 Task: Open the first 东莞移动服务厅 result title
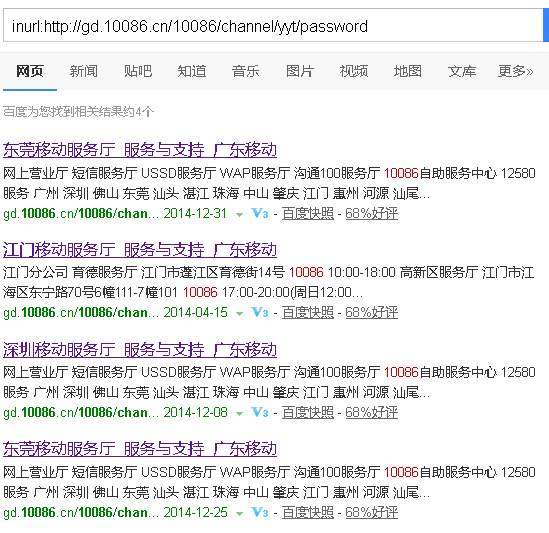140,150
